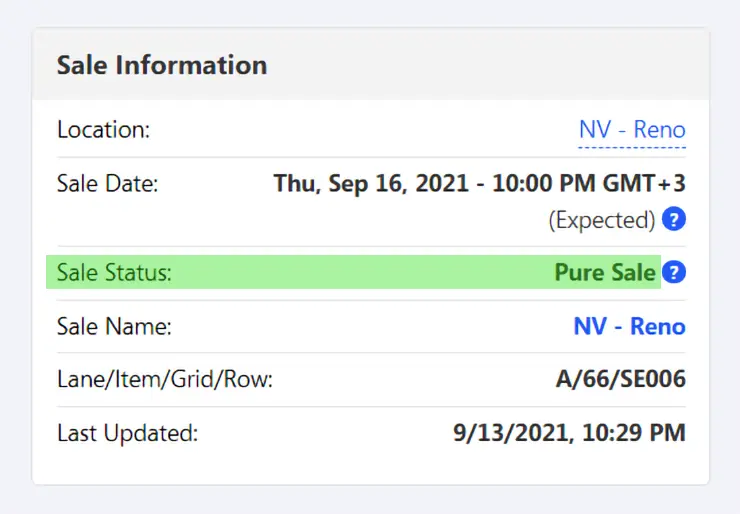Click the A/66/SE006 value
The image size is (740, 514).
(x=621, y=379)
